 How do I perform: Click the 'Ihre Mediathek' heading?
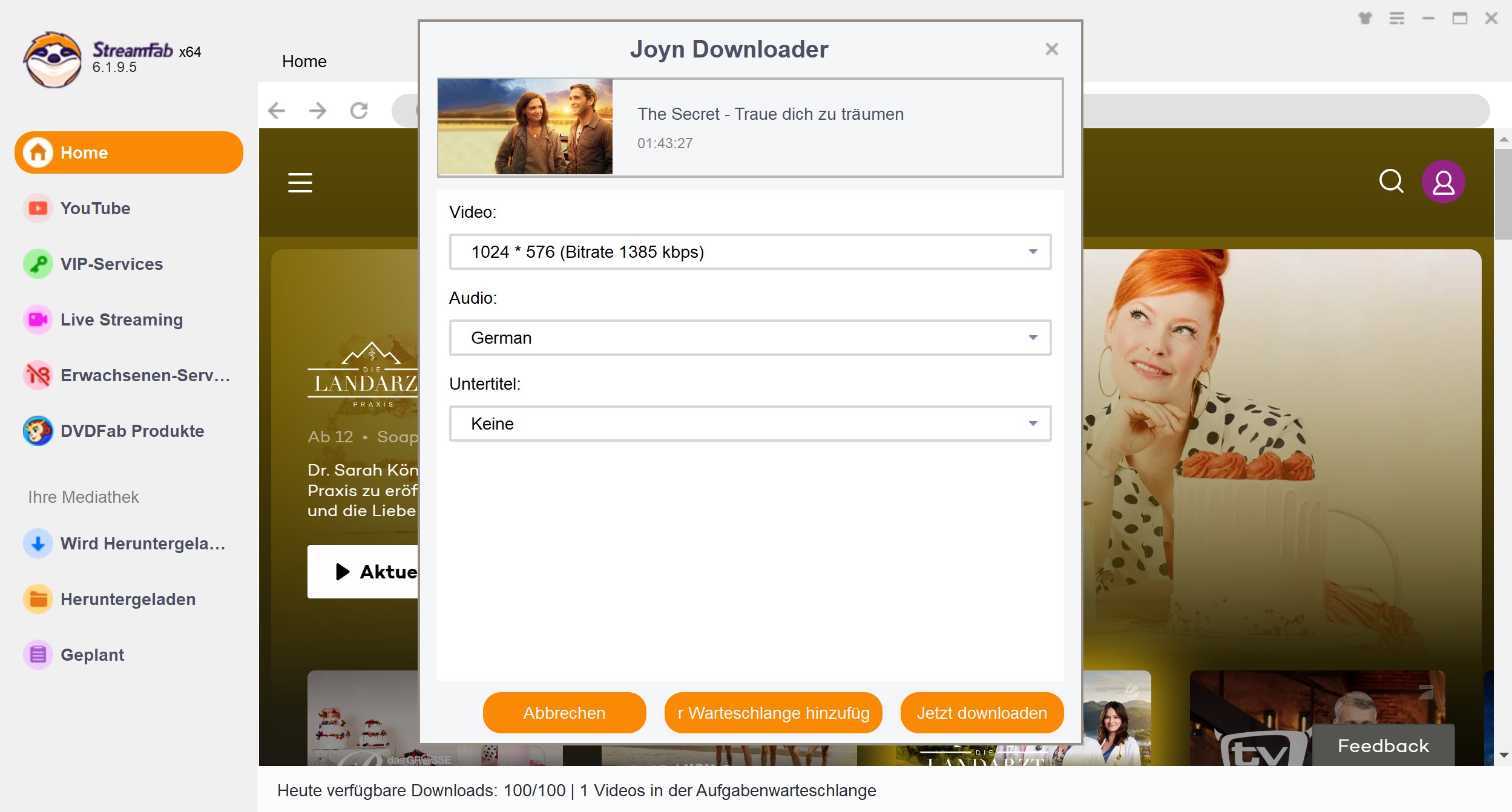[84, 497]
